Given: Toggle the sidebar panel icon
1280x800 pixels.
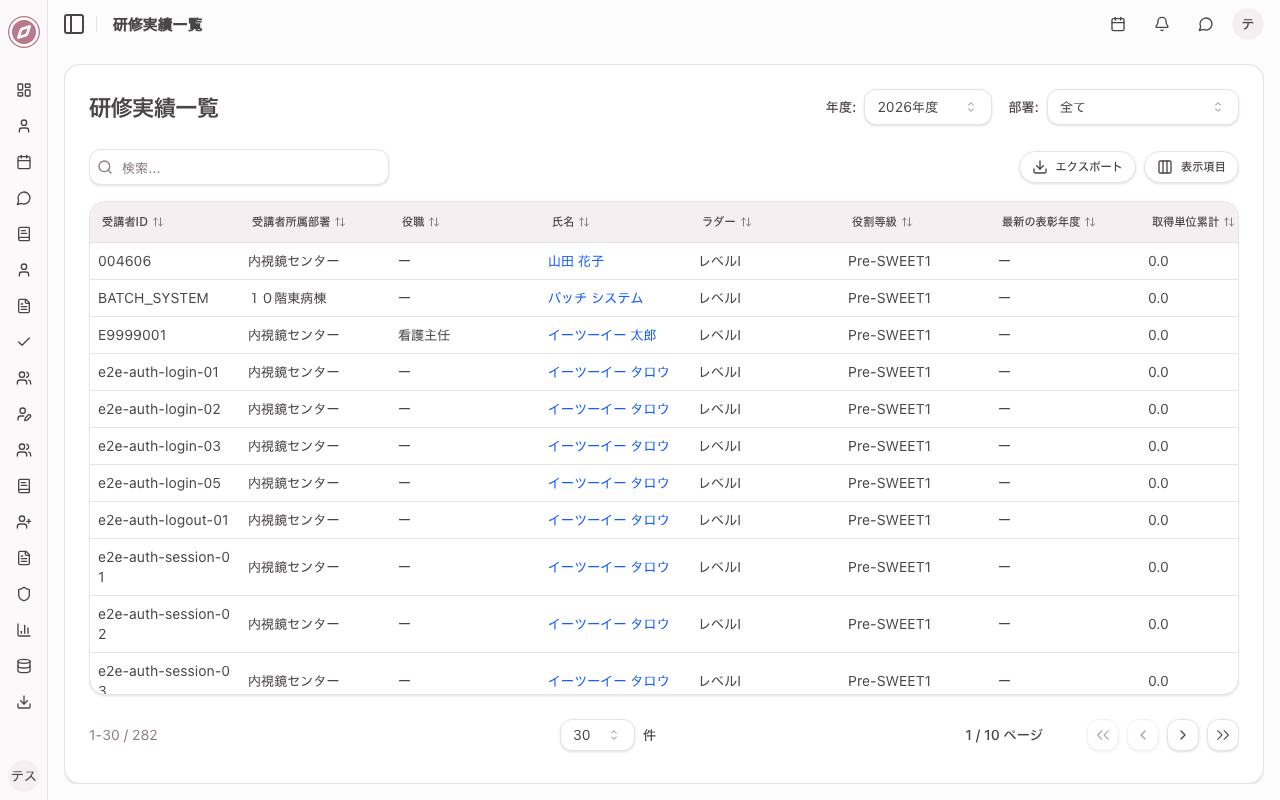Looking at the screenshot, I should pyautogui.click(x=74, y=24).
